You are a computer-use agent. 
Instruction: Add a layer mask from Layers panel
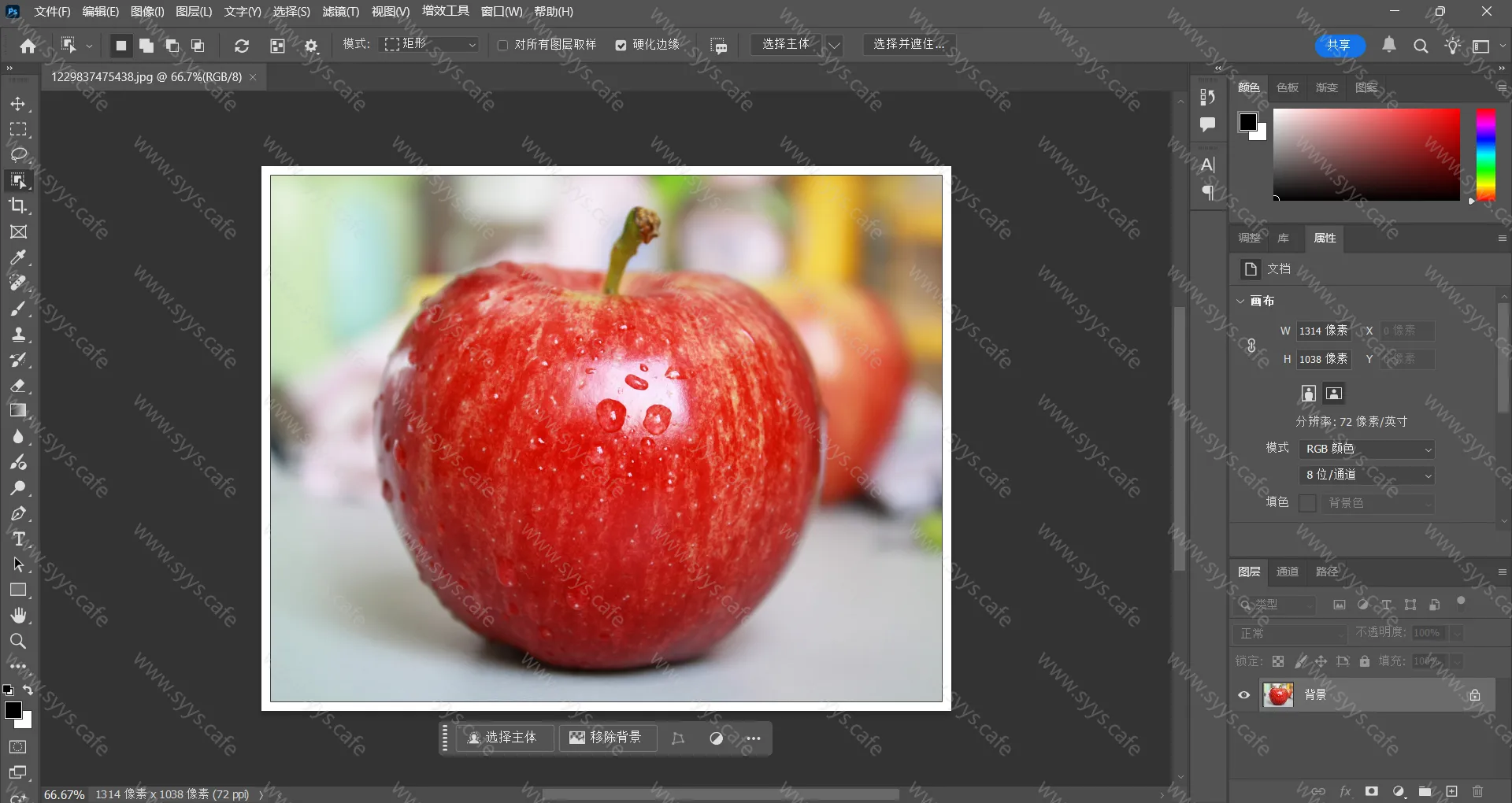(x=1372, y=791)
